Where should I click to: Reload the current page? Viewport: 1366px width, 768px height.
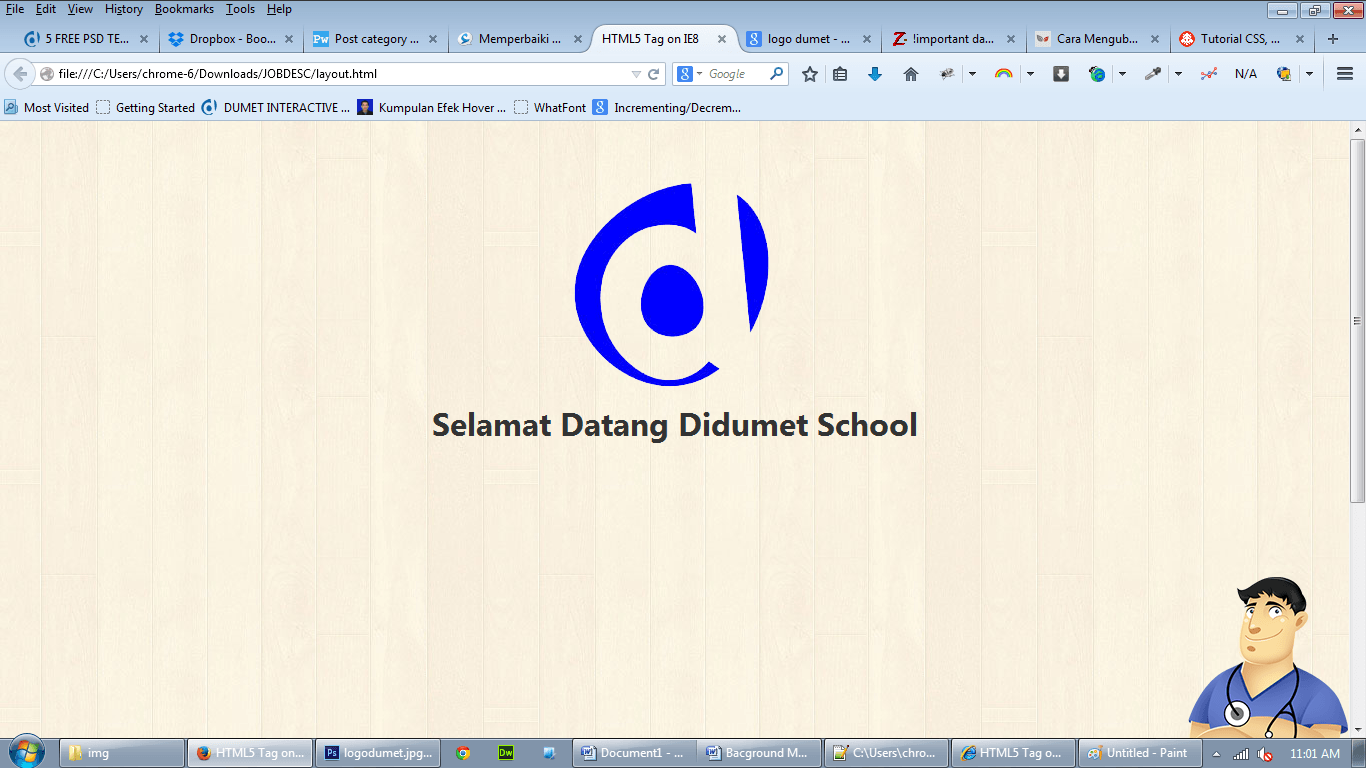654,74
